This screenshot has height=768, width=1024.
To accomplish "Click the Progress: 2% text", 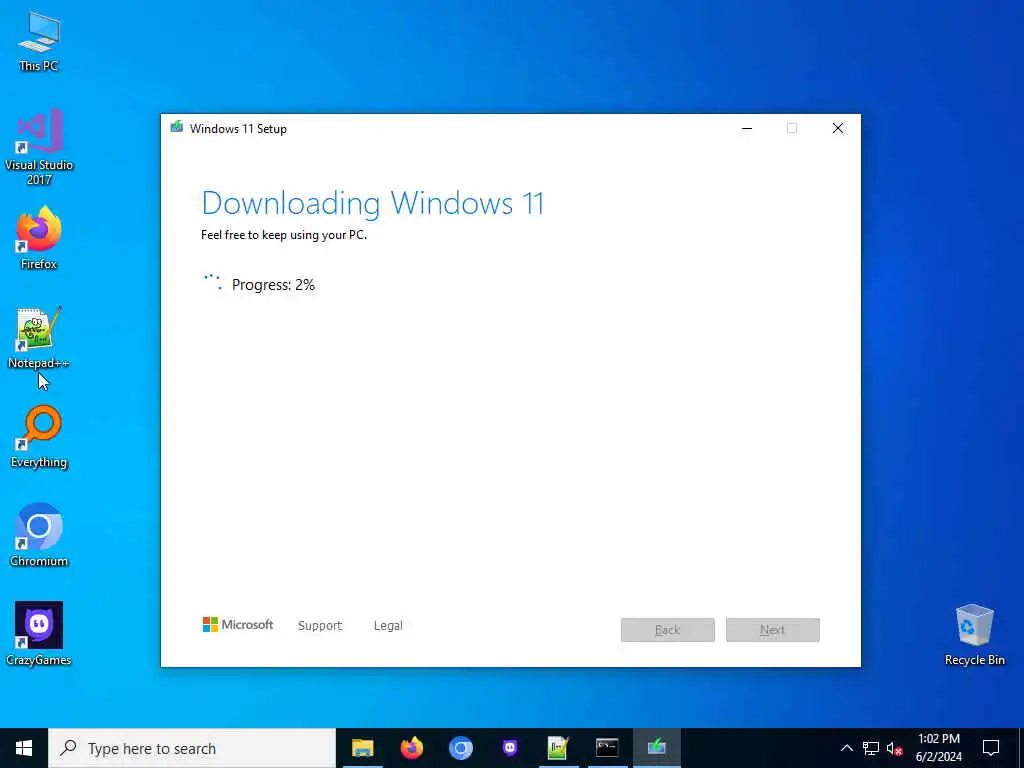I will 273,285.
